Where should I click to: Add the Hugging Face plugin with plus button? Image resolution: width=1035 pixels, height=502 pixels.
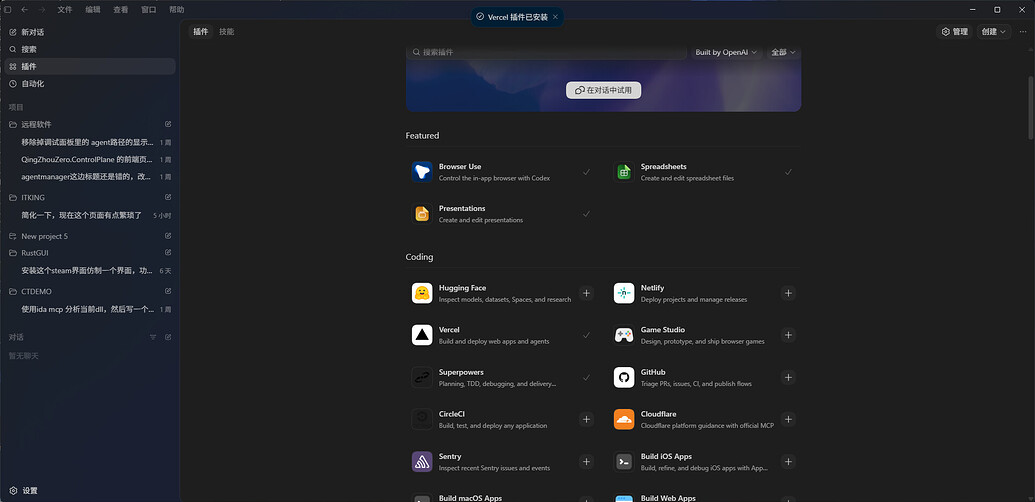[x=586, y=293]
